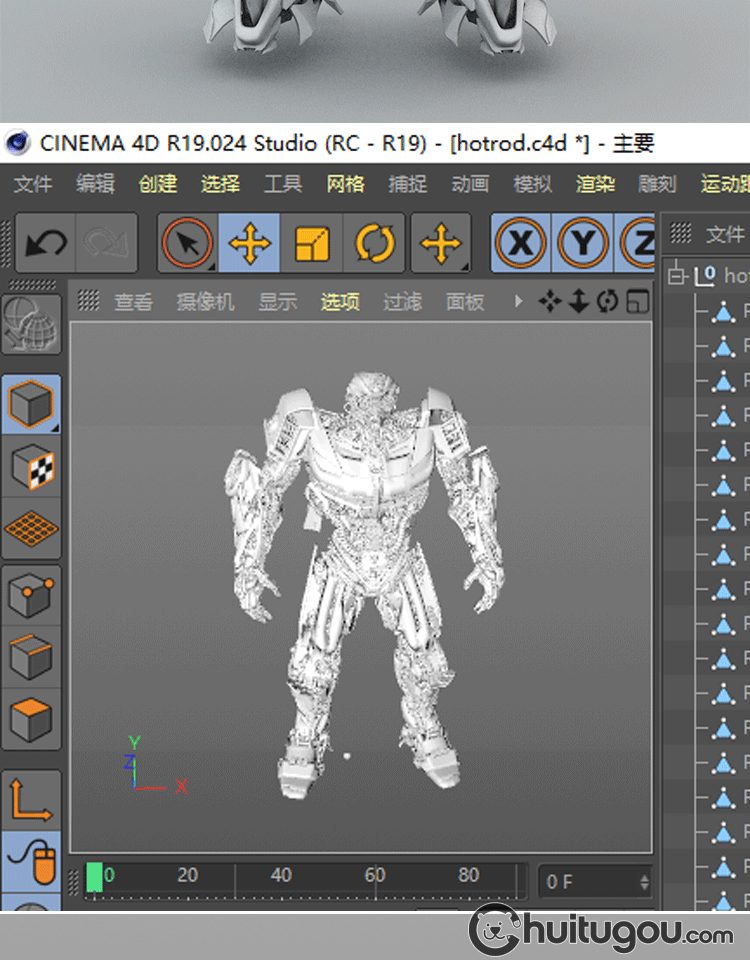Select the Move tool in toolbar
The width and height of the screenshot is (750, 960).
pyautogui.click(x=250, y=243)
